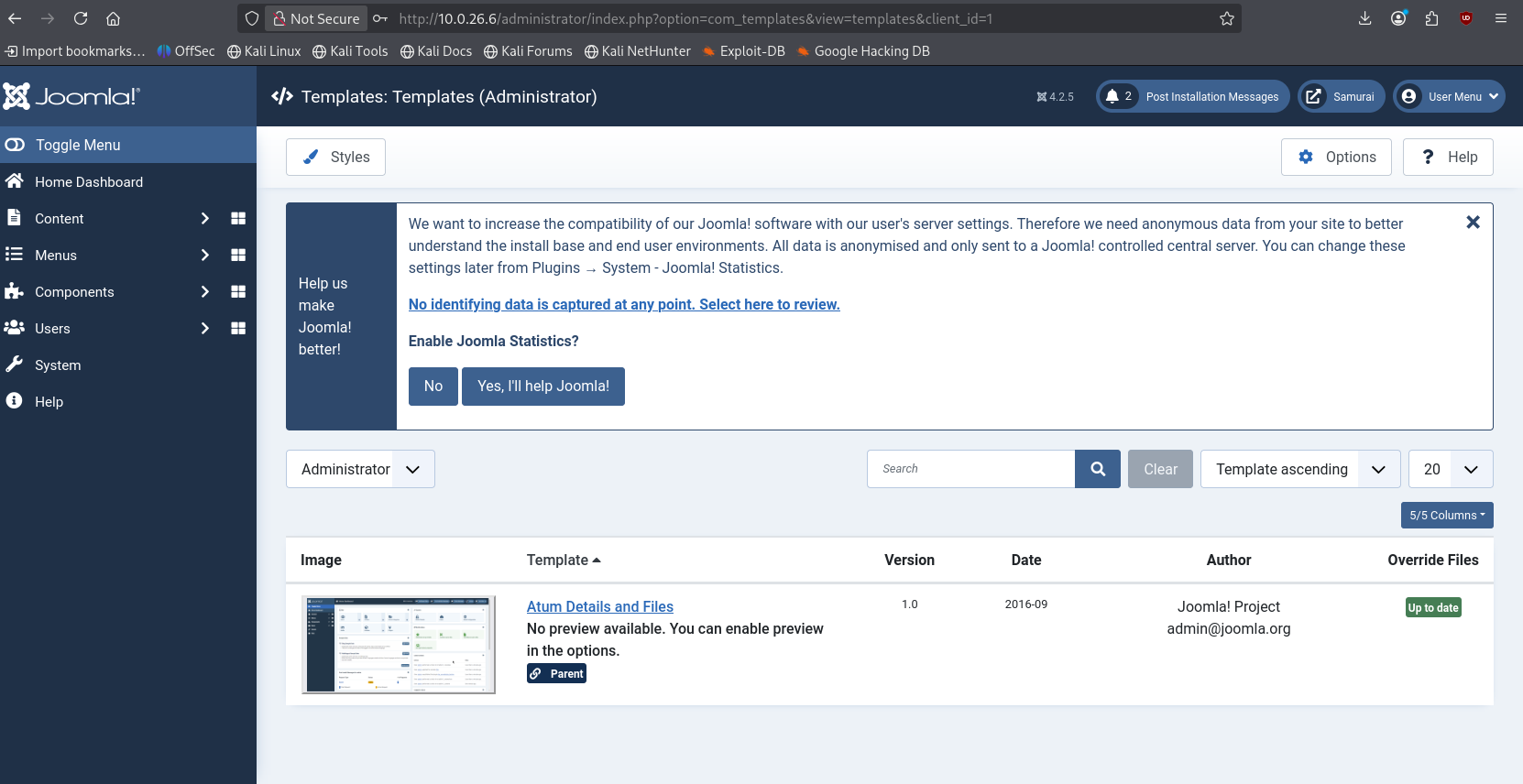Screen dimensions: 1523x784
Task: Open the browser hamburger menu
Action: coord(1500,18)
